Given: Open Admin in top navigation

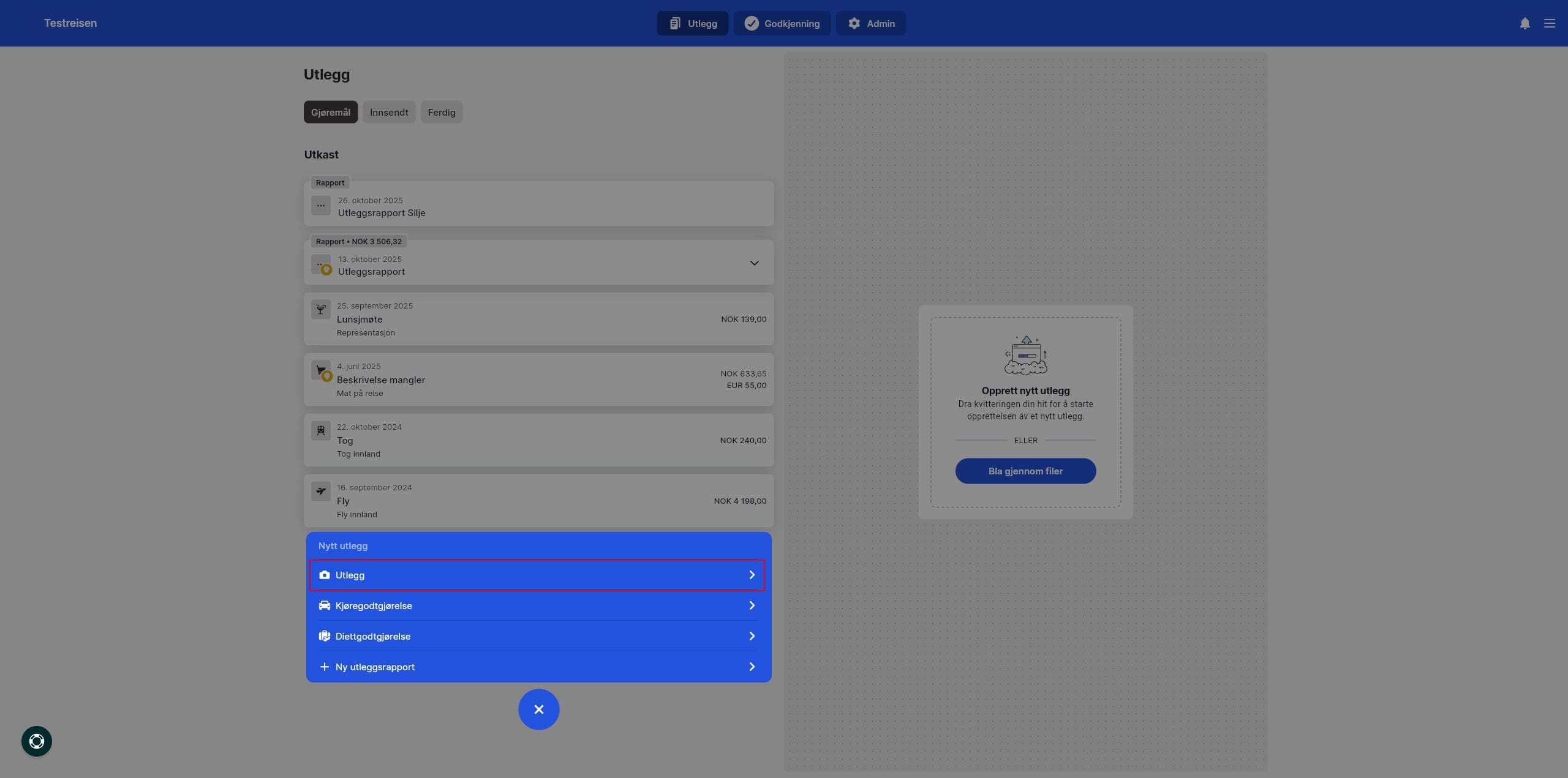Looking at the screenshot, I should click(870, 23).
